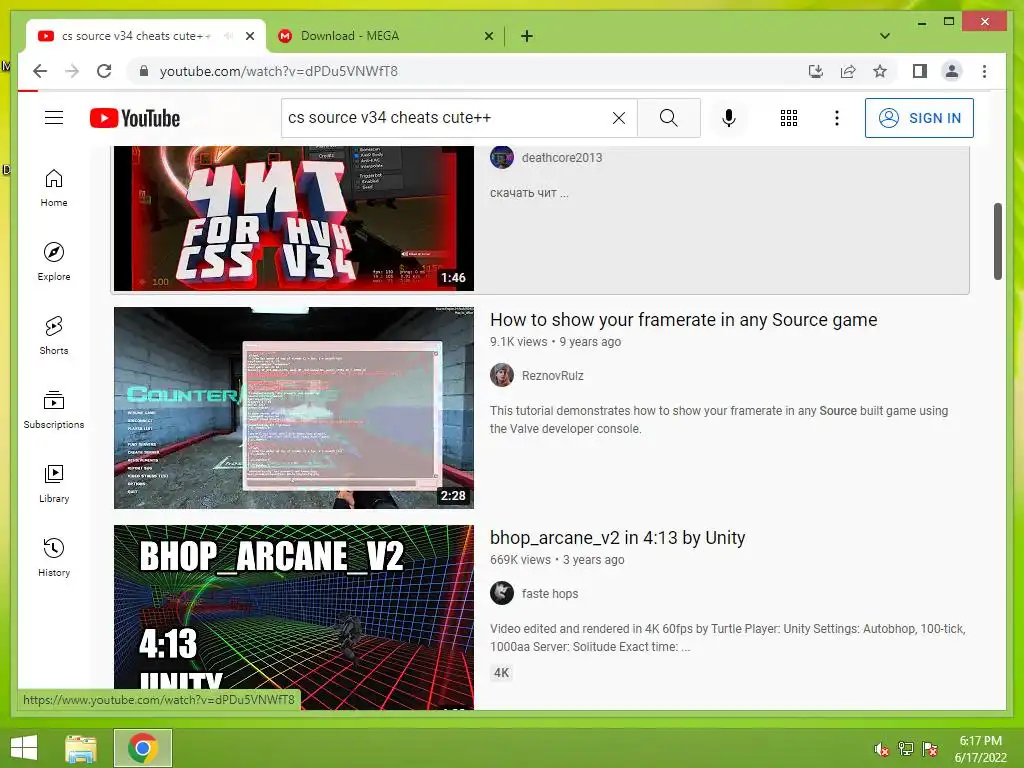Open Home in YouTube sidebar
This screenshot has height=768, width=1024.
click(x=54, y=188)
